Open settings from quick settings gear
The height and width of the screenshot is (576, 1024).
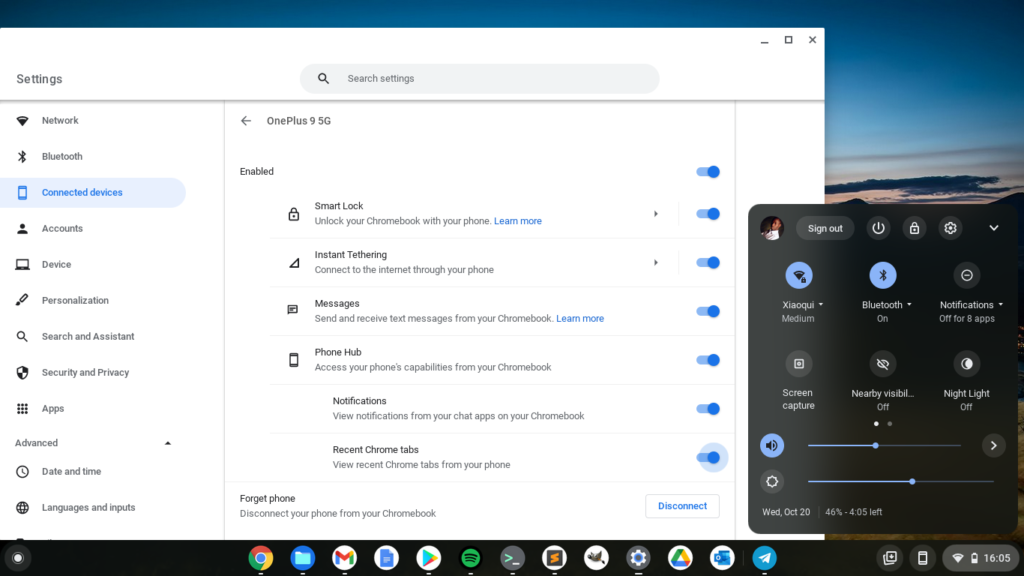[950, 228]
